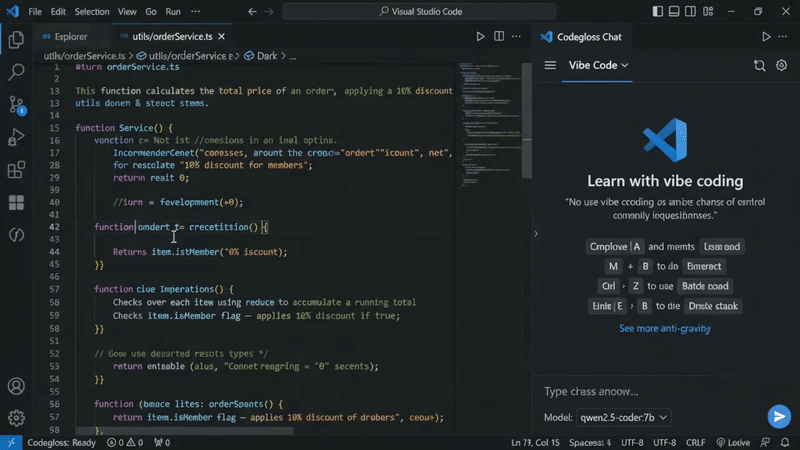
Task: Click the Command Center search box
Action: [419, 11]
